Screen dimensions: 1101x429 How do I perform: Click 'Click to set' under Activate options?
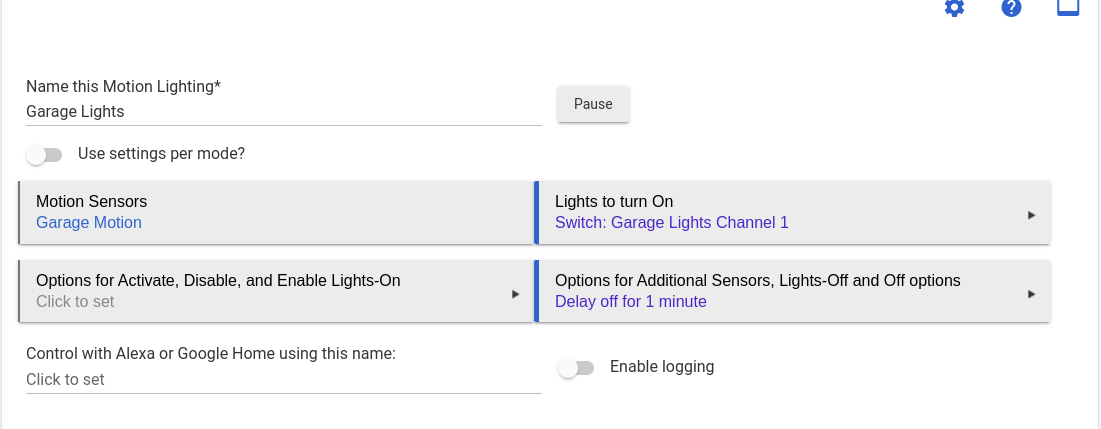click(75, 302)
